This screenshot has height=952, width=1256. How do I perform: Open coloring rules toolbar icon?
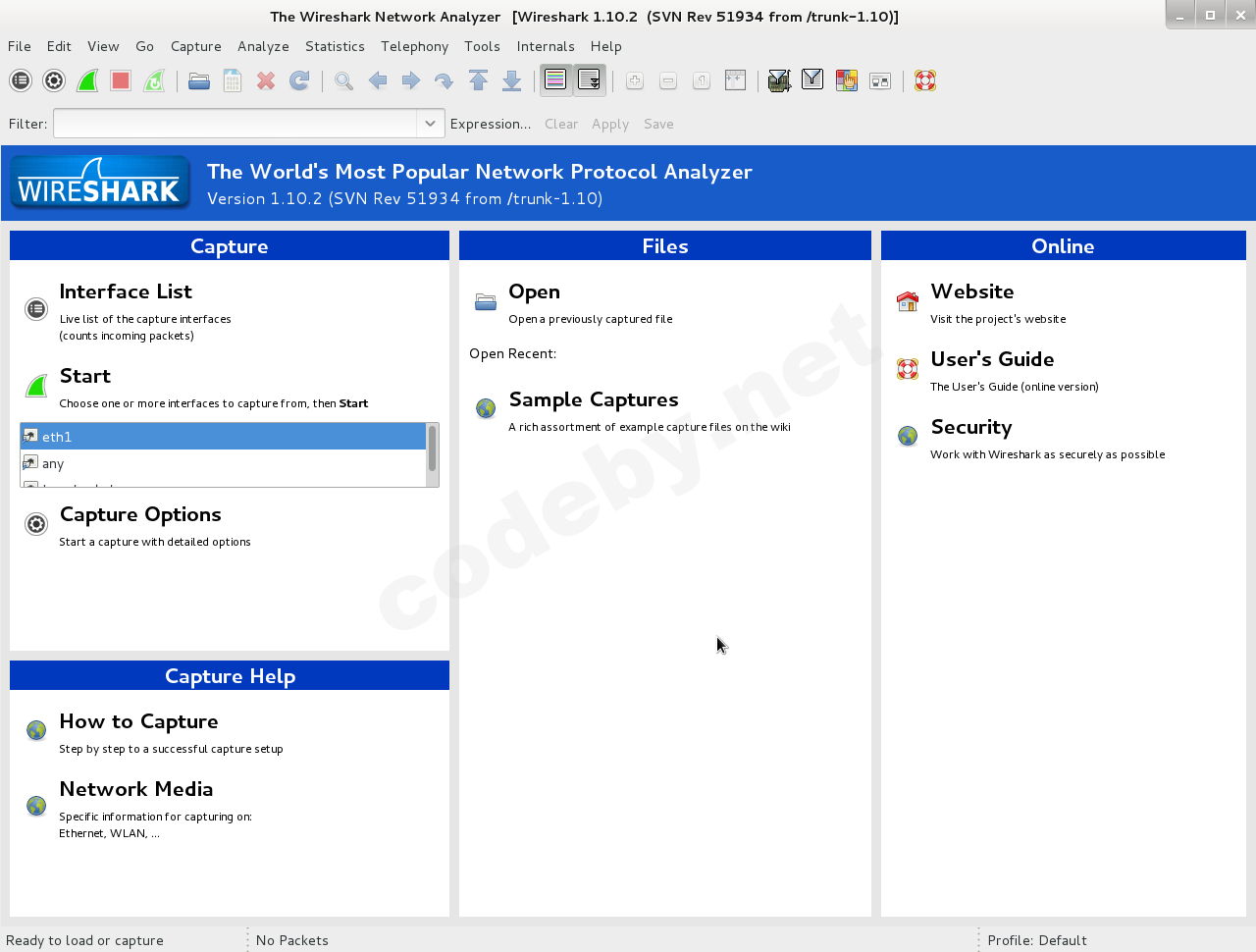846,80
